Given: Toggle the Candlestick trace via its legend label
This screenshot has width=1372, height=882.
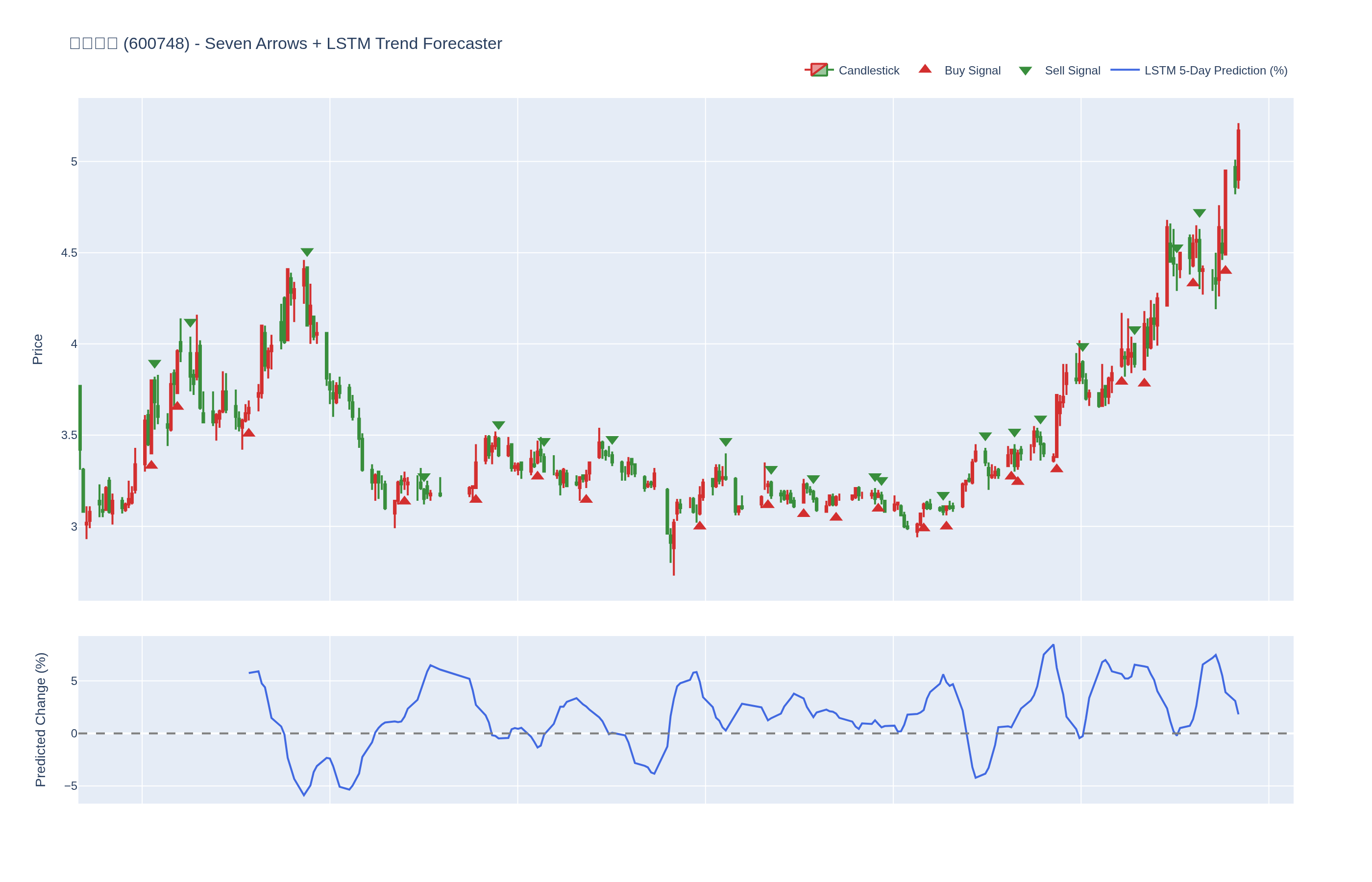Looking at the screenshot, I should coord(868,71).
